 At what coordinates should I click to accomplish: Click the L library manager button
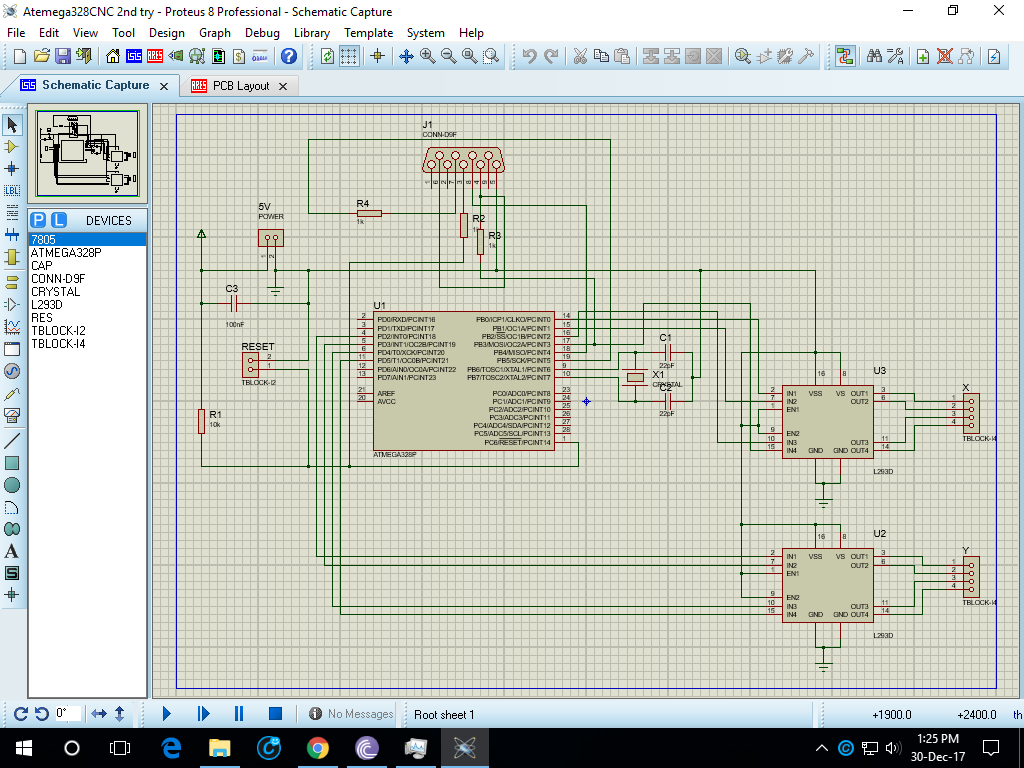(57, 218)
